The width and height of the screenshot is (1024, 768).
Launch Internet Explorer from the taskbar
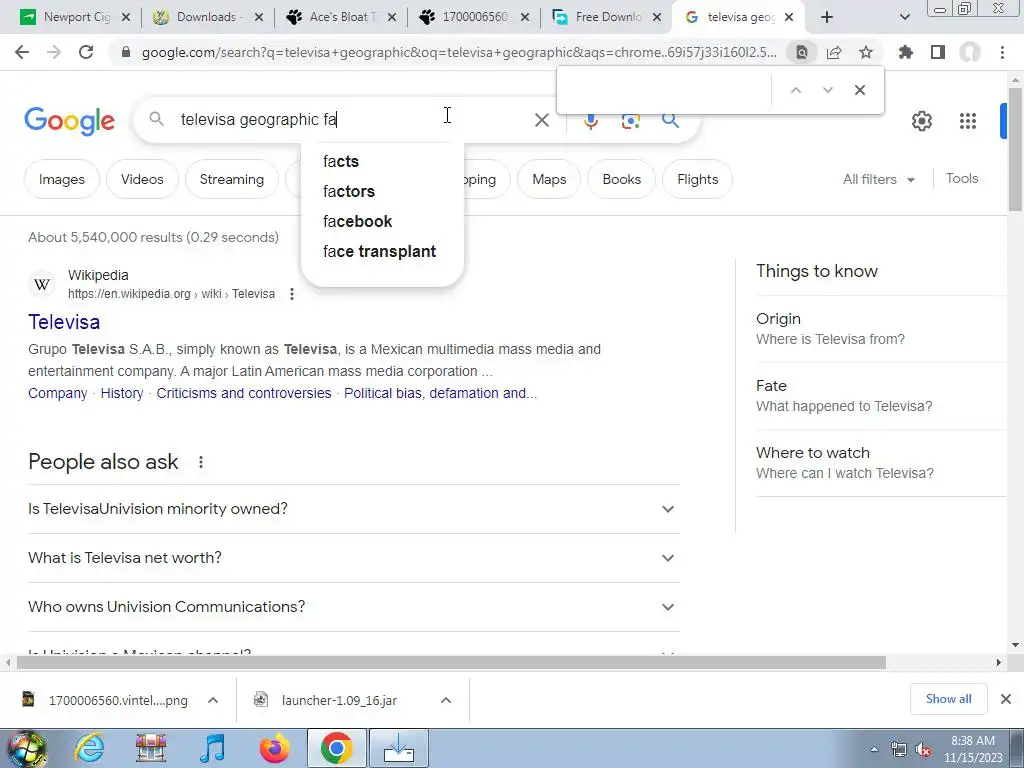tap(89, 748)
